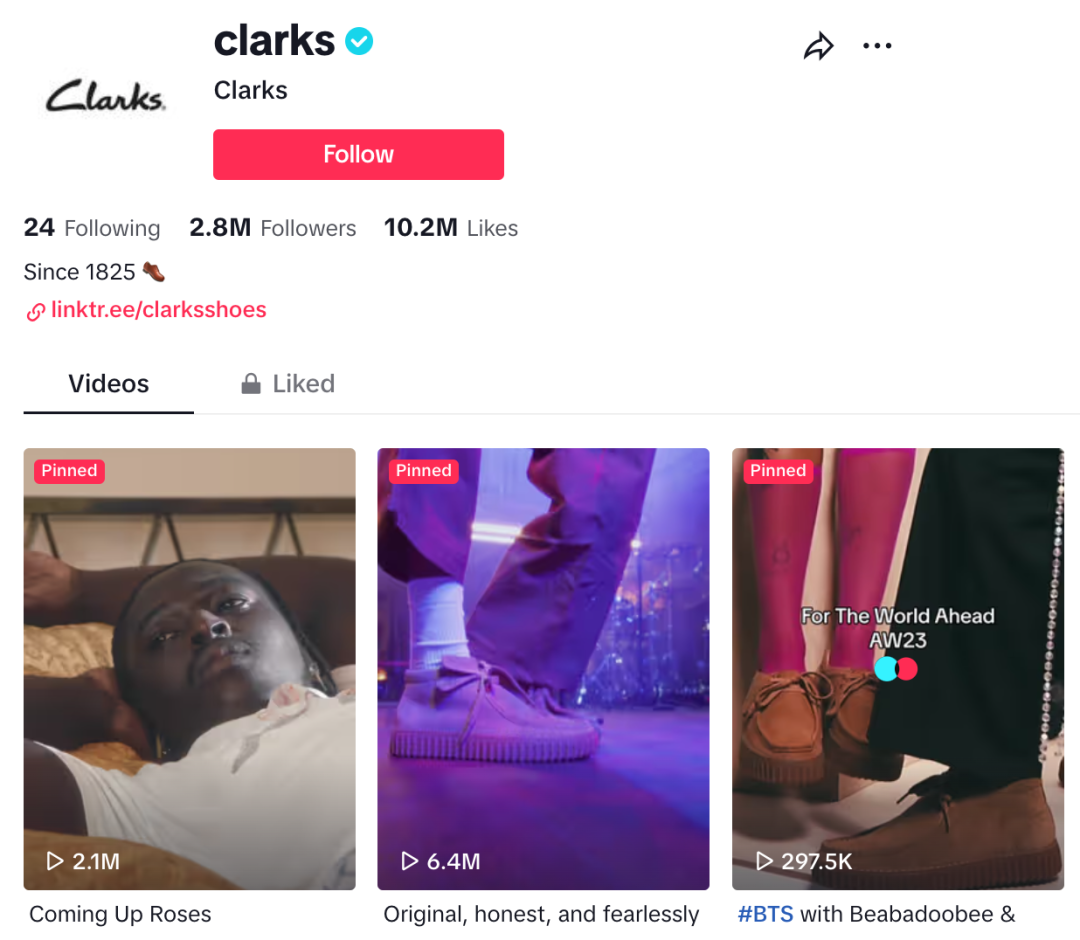Click the #BTS hashtag link
This screenshot has width=1080, height=940.
pos(765,914)
